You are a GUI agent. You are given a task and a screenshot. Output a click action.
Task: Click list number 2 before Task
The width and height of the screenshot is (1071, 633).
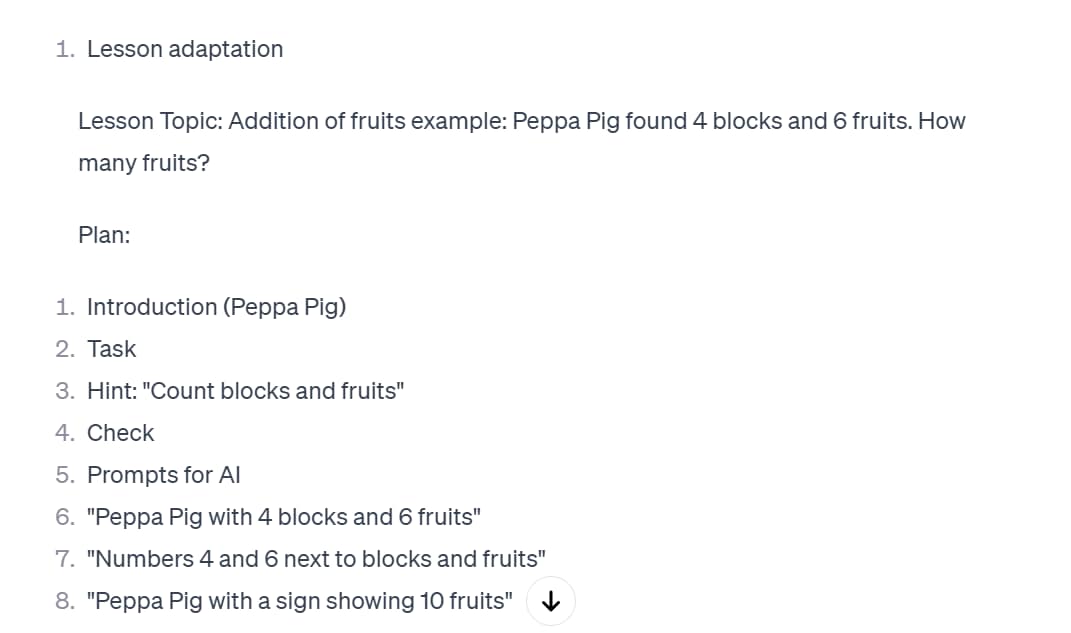pos(65,349)
